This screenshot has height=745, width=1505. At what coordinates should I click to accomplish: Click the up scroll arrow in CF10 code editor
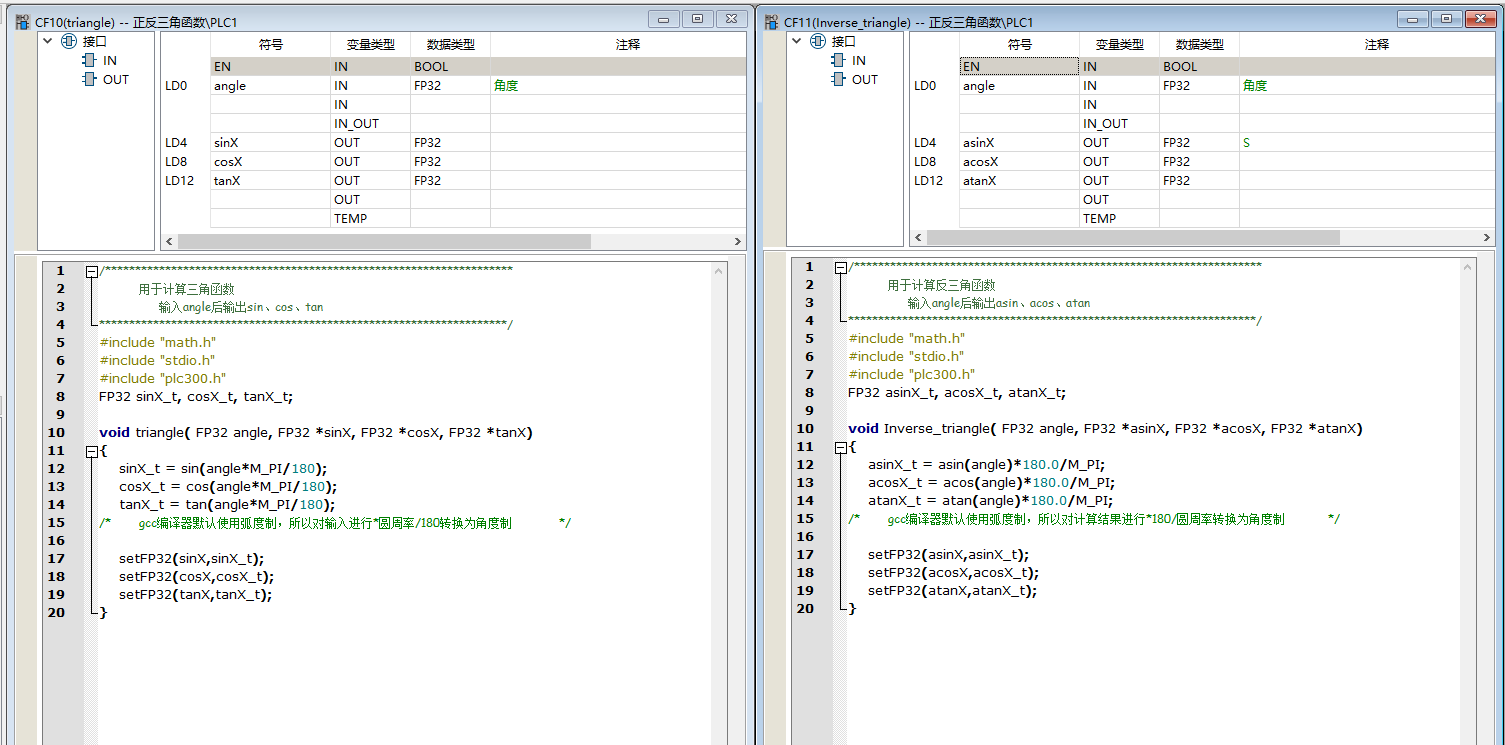click(719, 271)
